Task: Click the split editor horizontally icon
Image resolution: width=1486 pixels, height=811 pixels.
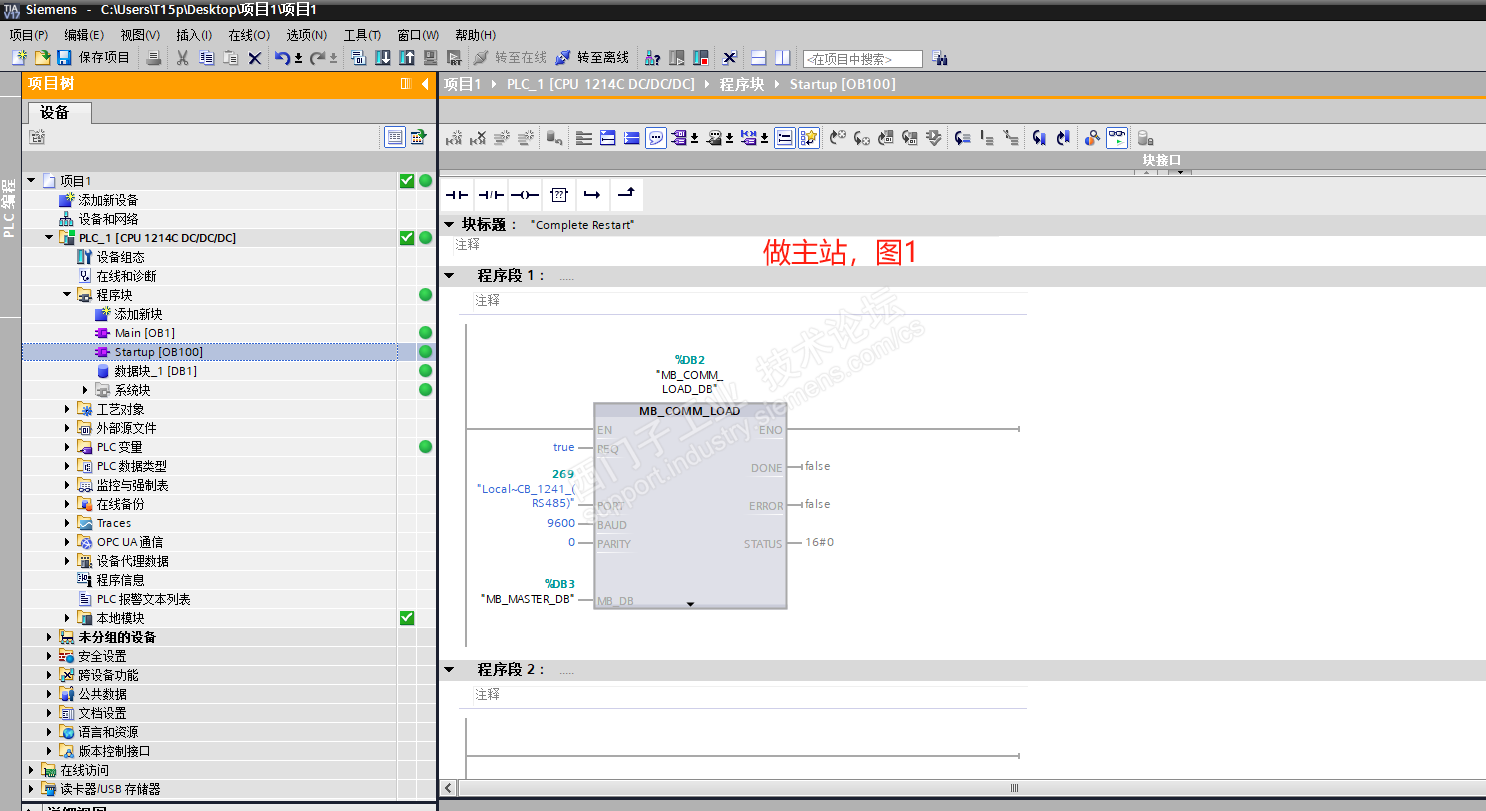Action: click(759, 58)
